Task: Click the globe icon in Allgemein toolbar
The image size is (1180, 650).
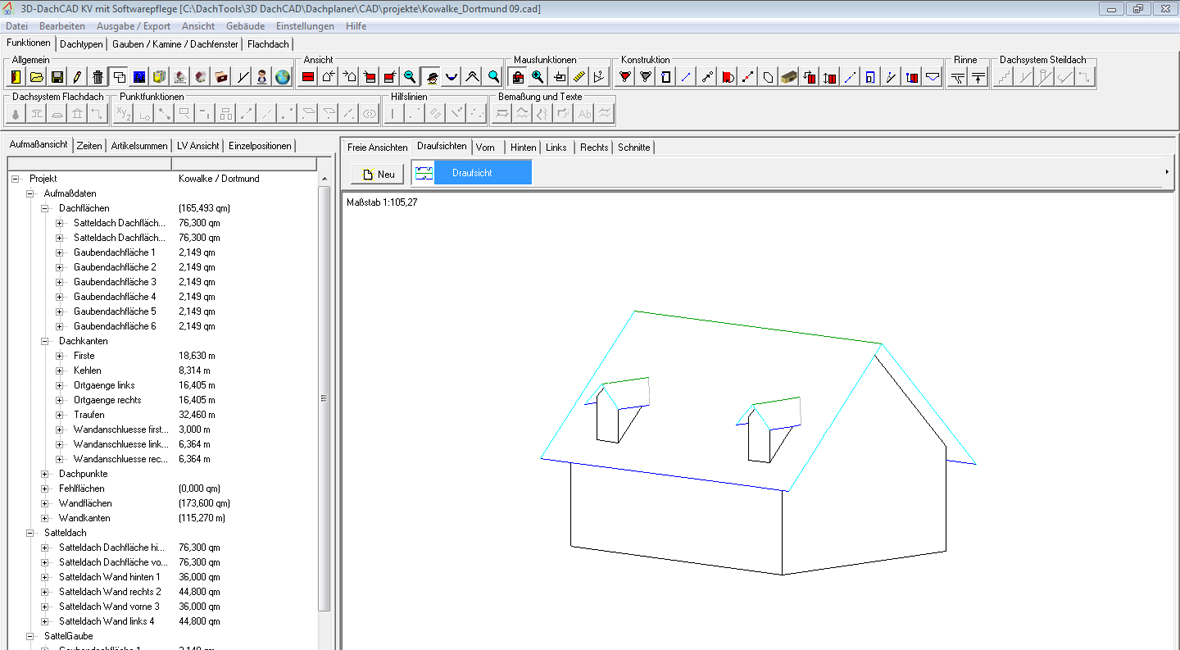Action: coord(283,77)
